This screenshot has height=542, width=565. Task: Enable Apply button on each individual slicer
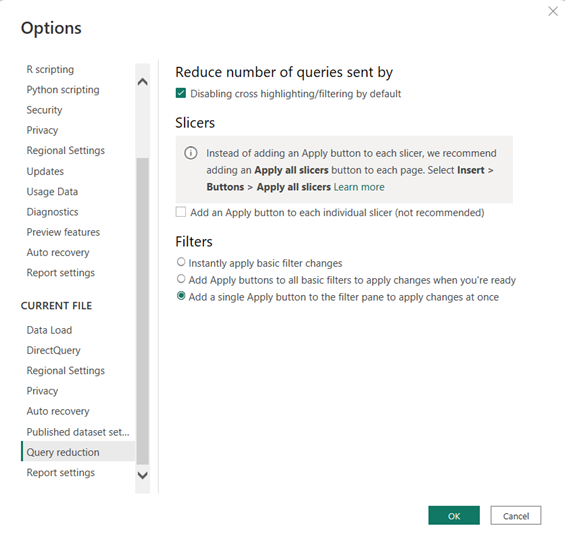181,212
